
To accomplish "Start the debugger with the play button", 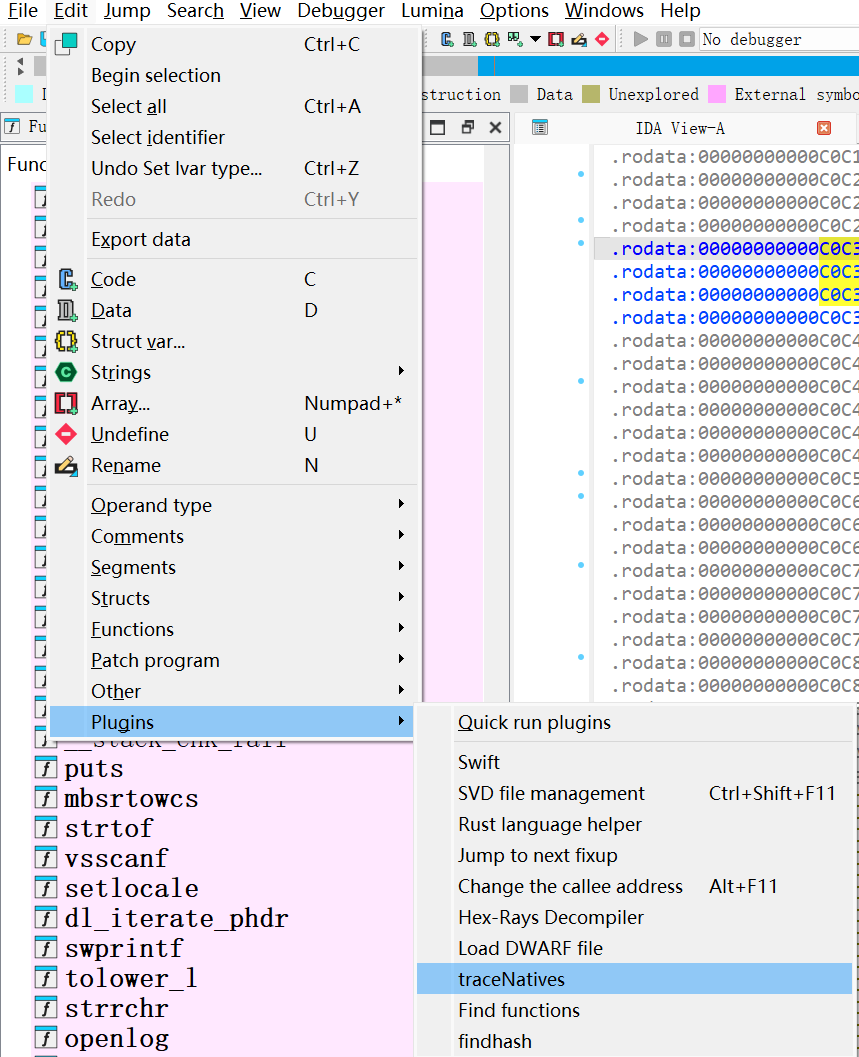I will tap(641, 39).
